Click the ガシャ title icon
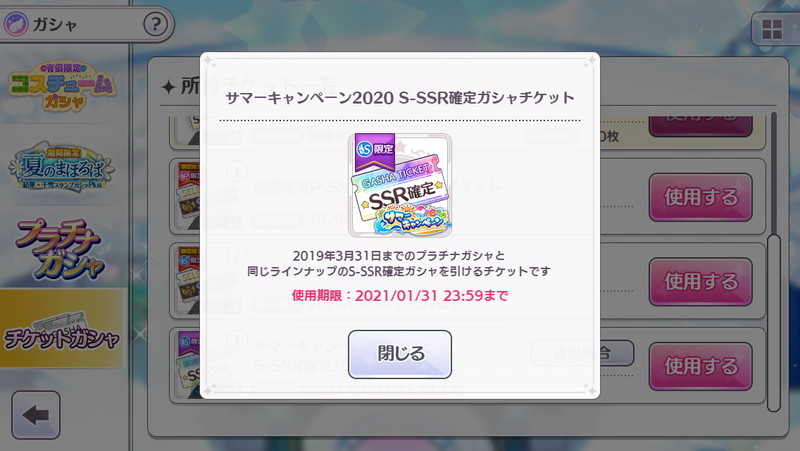 click(16, 24)
